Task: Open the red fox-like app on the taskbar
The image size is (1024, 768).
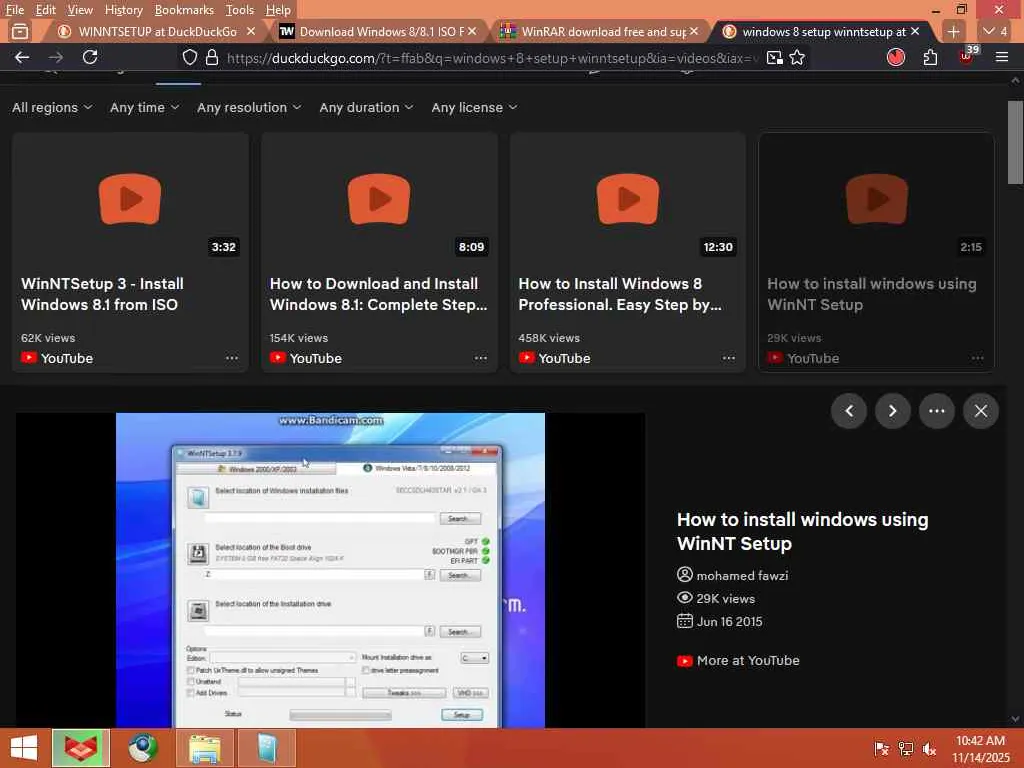Action: [x=80, y=748]
